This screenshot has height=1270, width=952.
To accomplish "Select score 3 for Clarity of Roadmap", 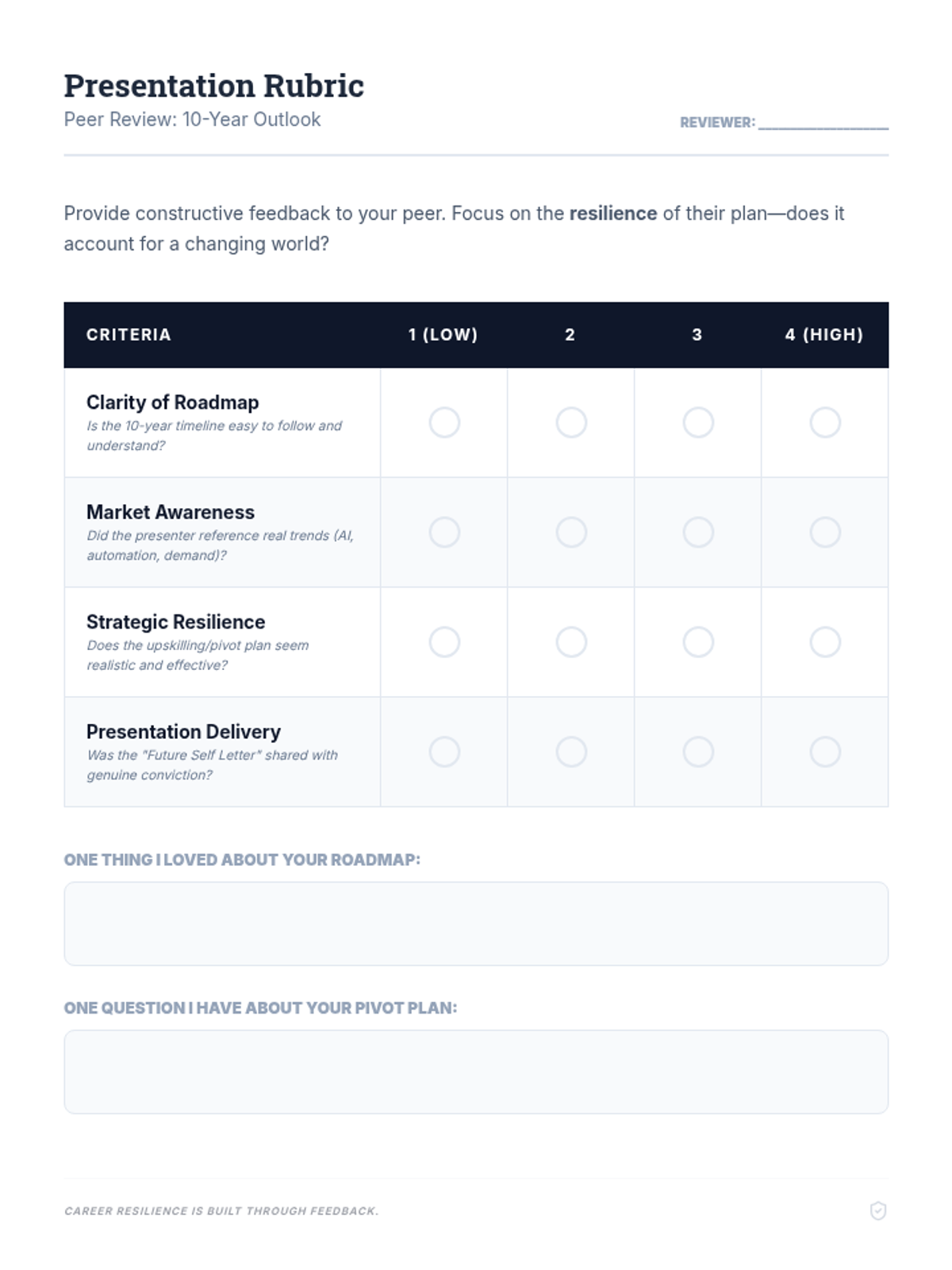I will click(698, 422).
